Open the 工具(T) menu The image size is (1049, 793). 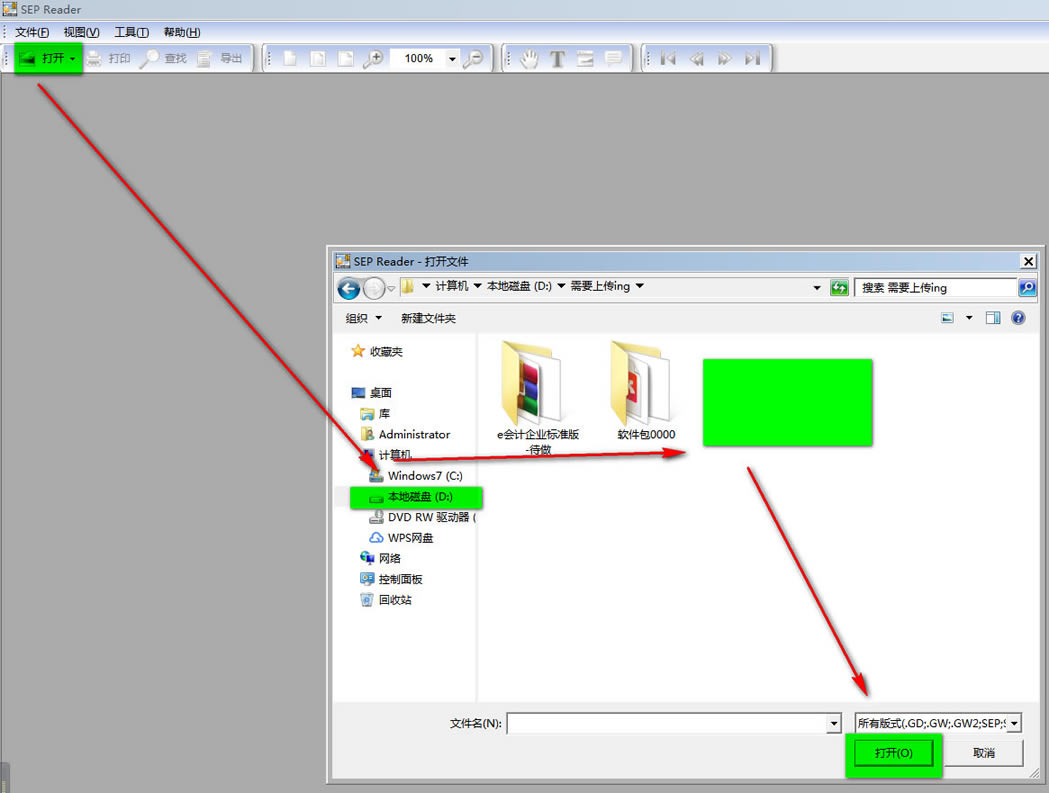point(131,32)
